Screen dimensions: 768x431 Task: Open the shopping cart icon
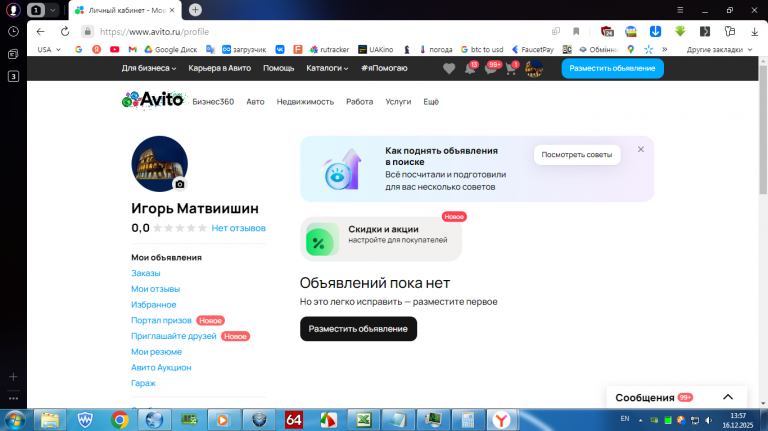pyautogui.click(x=511, y=69)
